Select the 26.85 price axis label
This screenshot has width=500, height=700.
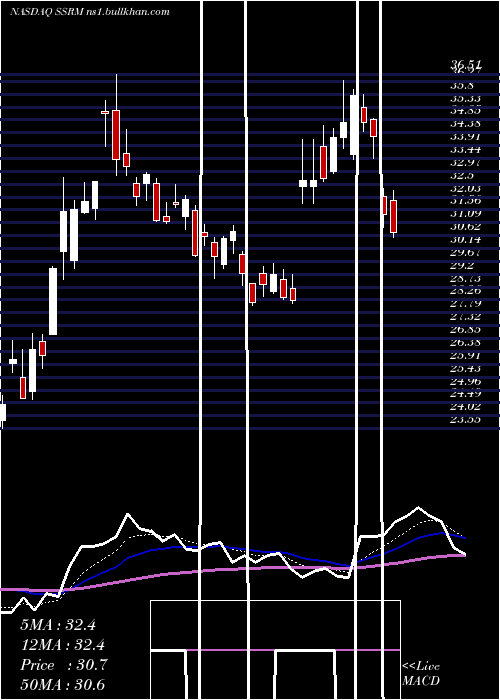tap(465, 330)
